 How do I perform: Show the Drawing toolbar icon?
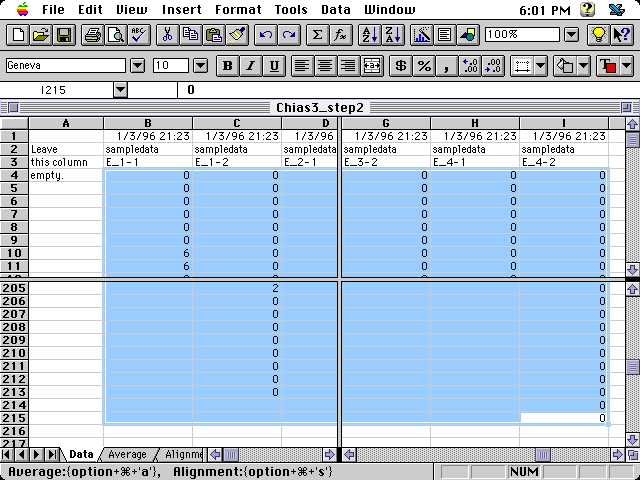(468, 35)
